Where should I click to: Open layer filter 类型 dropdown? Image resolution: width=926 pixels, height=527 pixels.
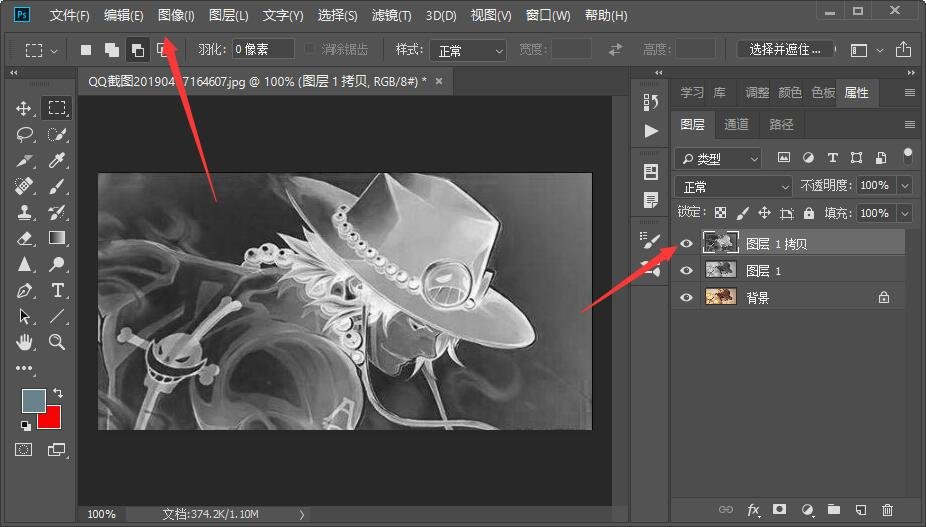(x=718, y=158)
